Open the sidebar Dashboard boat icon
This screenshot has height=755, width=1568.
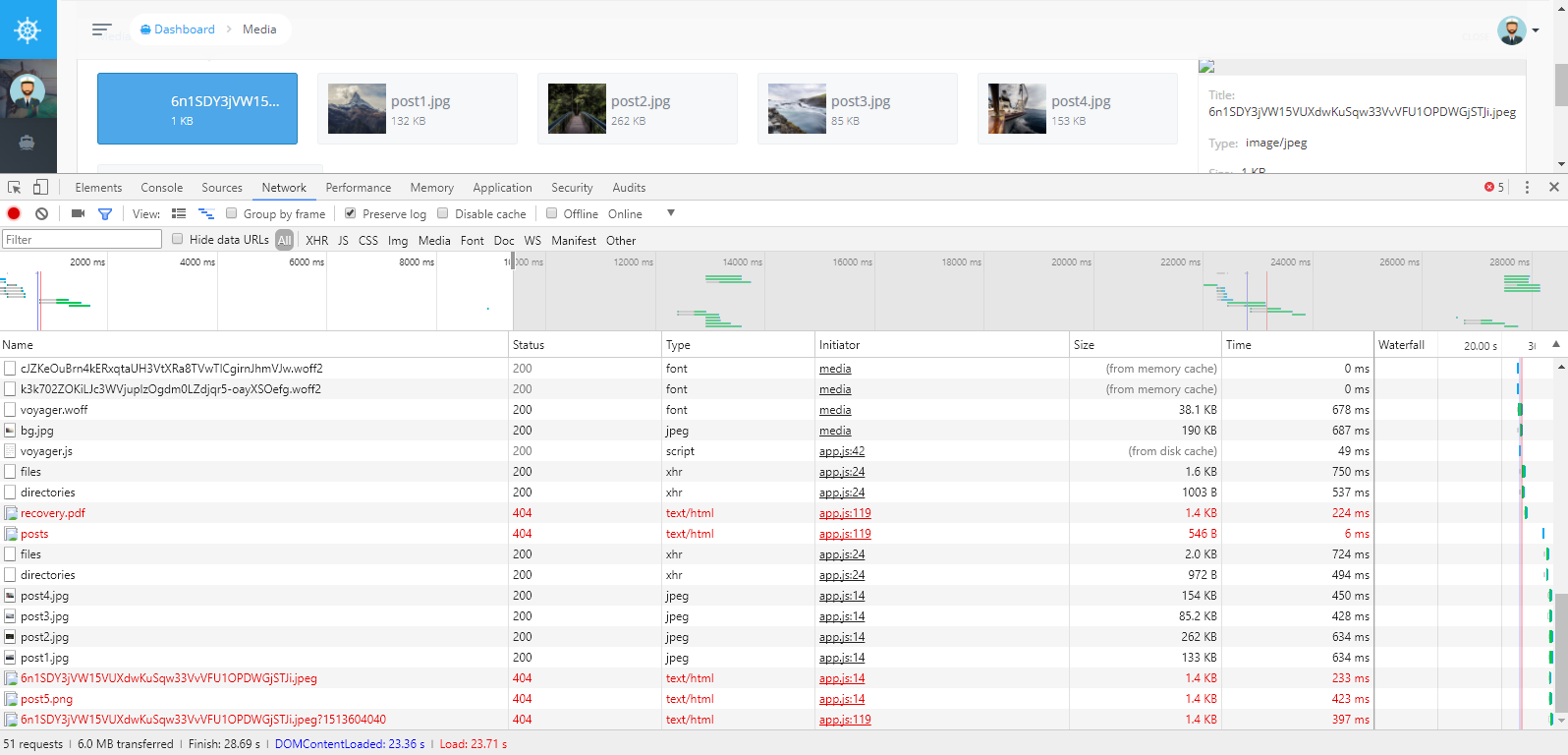(28, 143)
